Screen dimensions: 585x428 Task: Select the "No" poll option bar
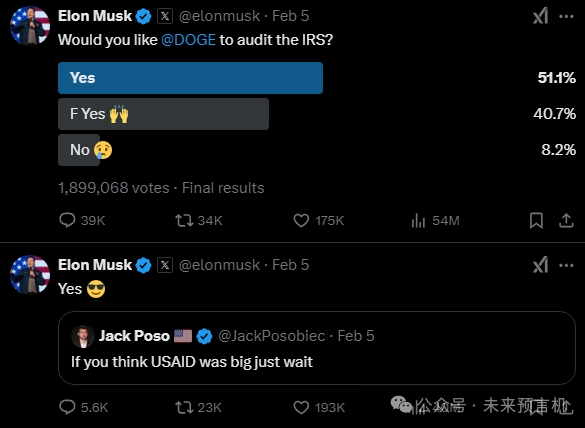tap(79, 150)
